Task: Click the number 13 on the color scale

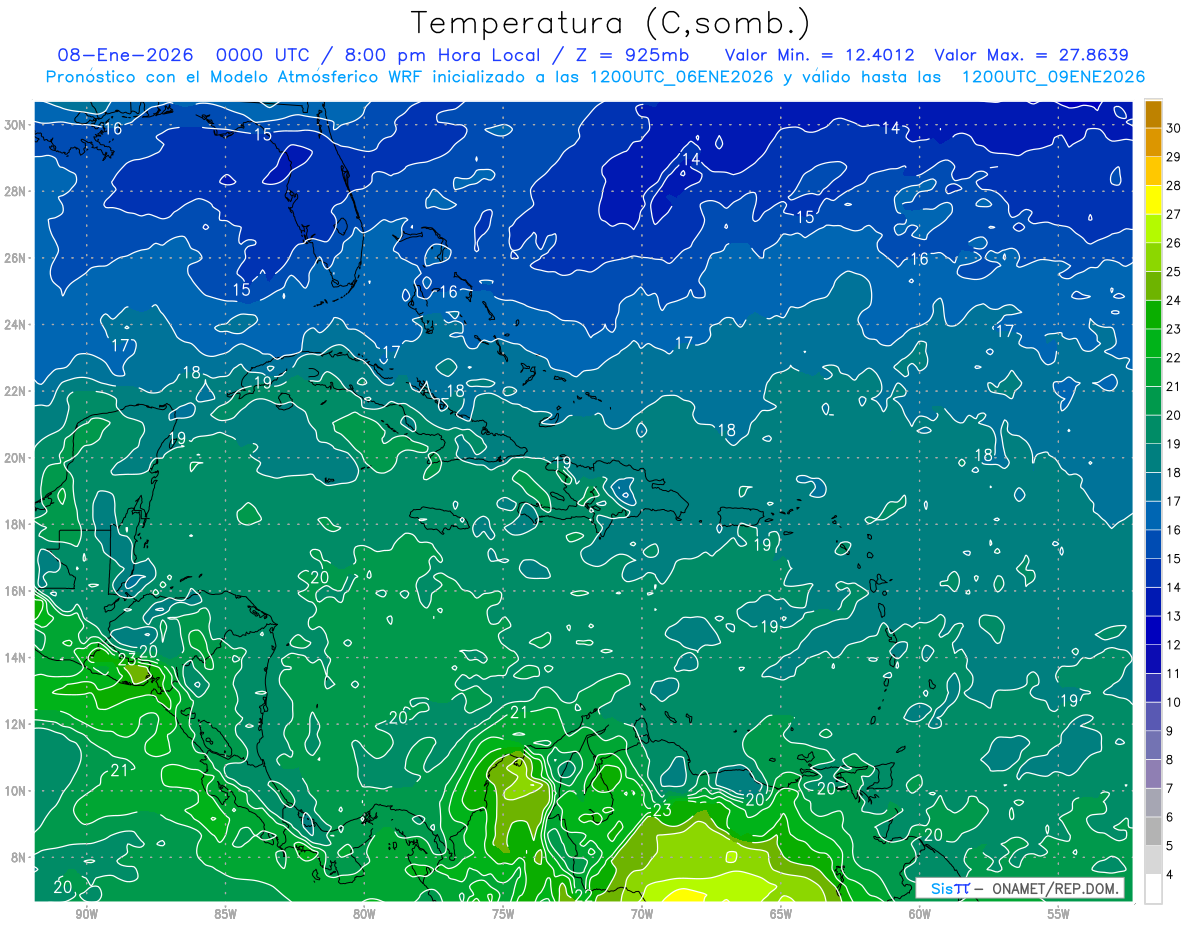Action: (x=1173, y=616)
